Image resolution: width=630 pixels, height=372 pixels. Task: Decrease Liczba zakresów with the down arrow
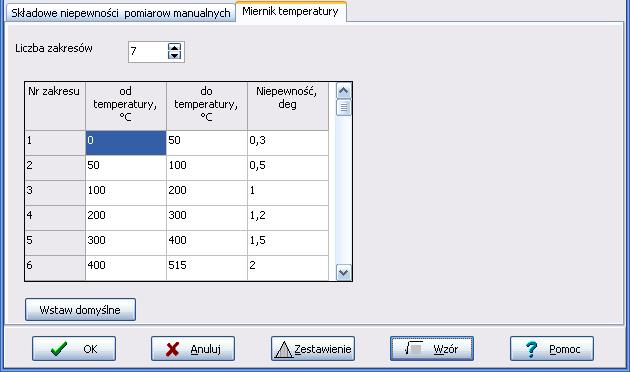[x=174, y=55]
